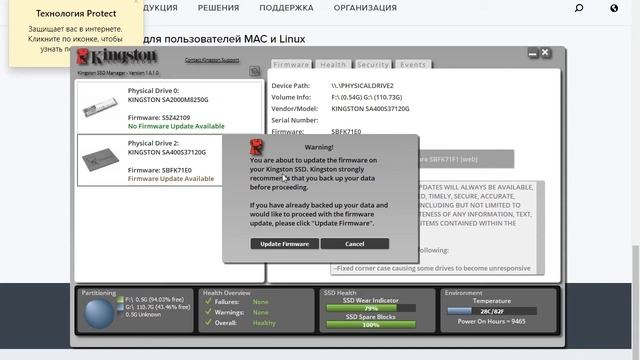Click the F:\ partition legend color square
The image size is (640, 360).
pyautogui.click(x=120, y=299)
